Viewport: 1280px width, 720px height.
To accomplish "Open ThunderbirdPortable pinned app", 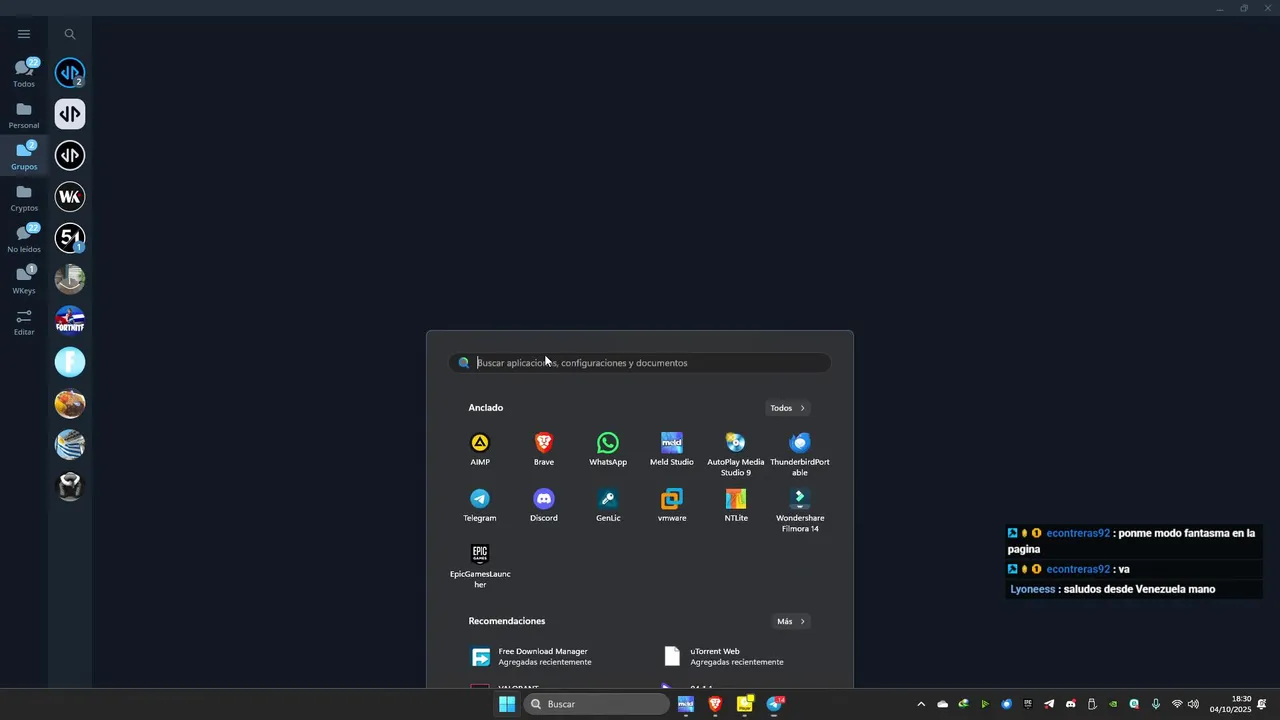I will [800, 454].
